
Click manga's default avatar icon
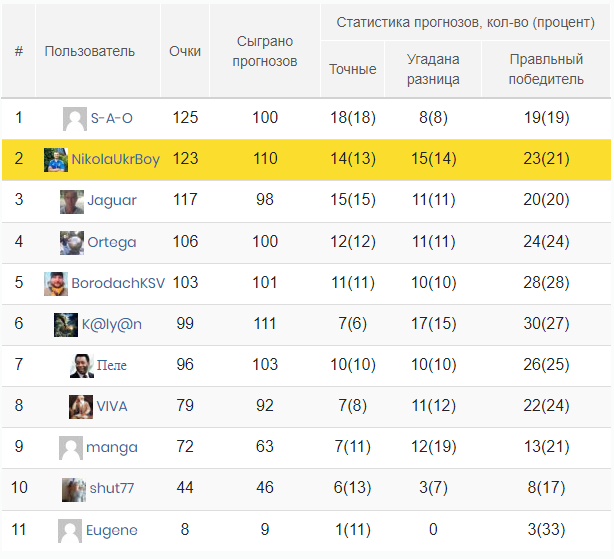point(70,447)
